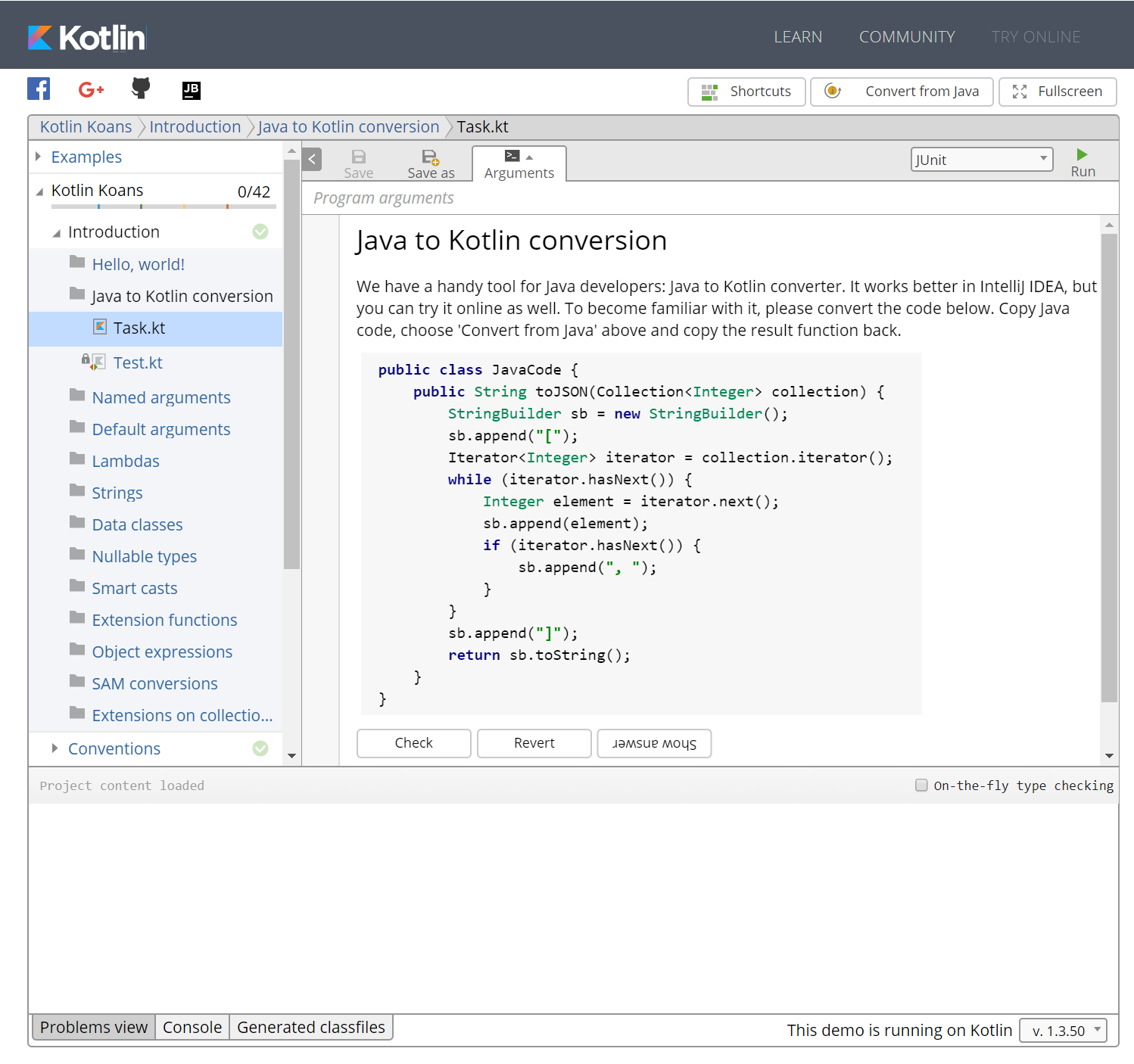The width and height of the screenshot is (1134, 1064).
Task: Open the Extension functions koan
Action: pos(164,620)
